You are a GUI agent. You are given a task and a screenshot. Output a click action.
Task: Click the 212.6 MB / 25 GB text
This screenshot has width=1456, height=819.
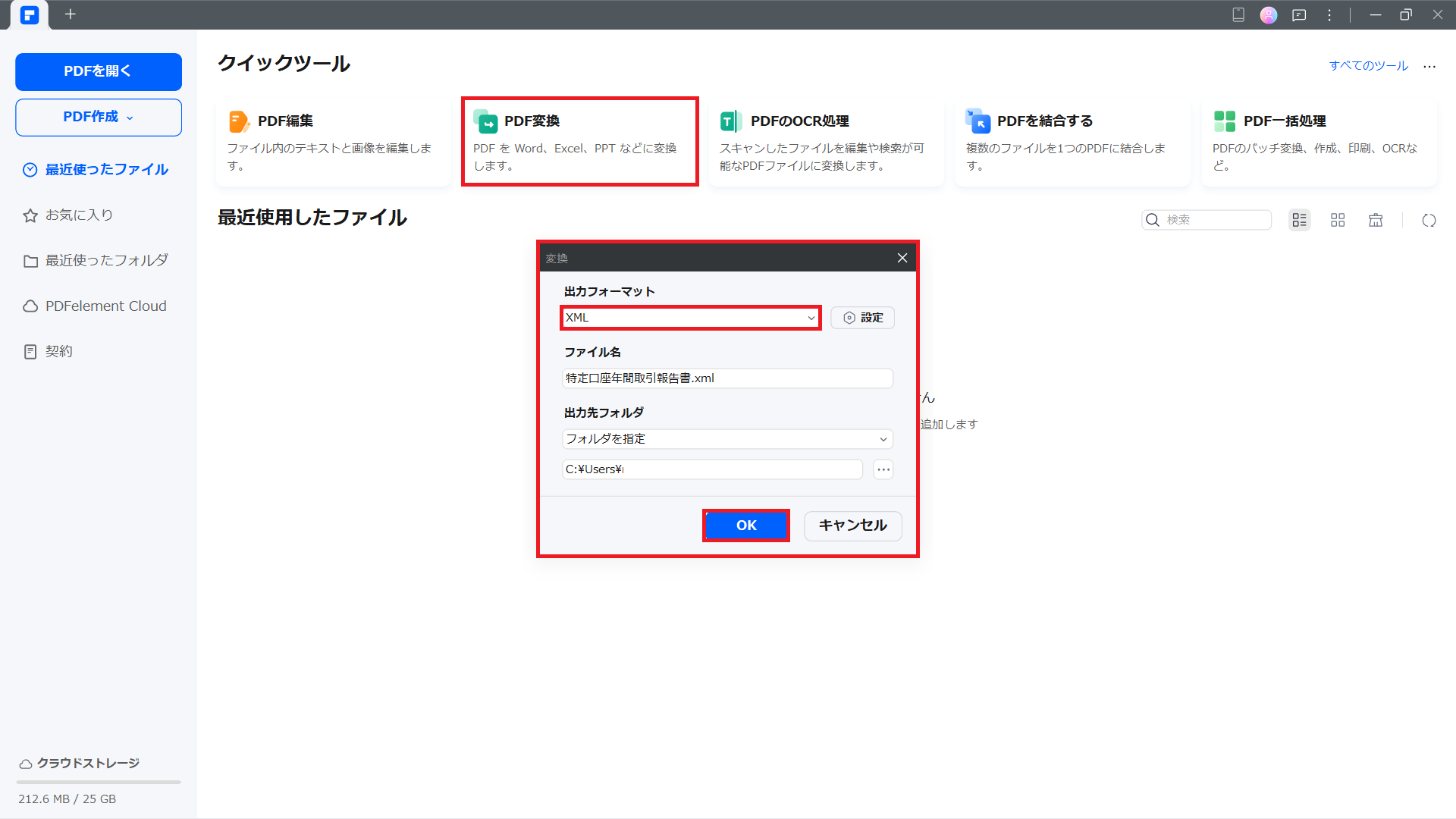[x=67, y=799]
